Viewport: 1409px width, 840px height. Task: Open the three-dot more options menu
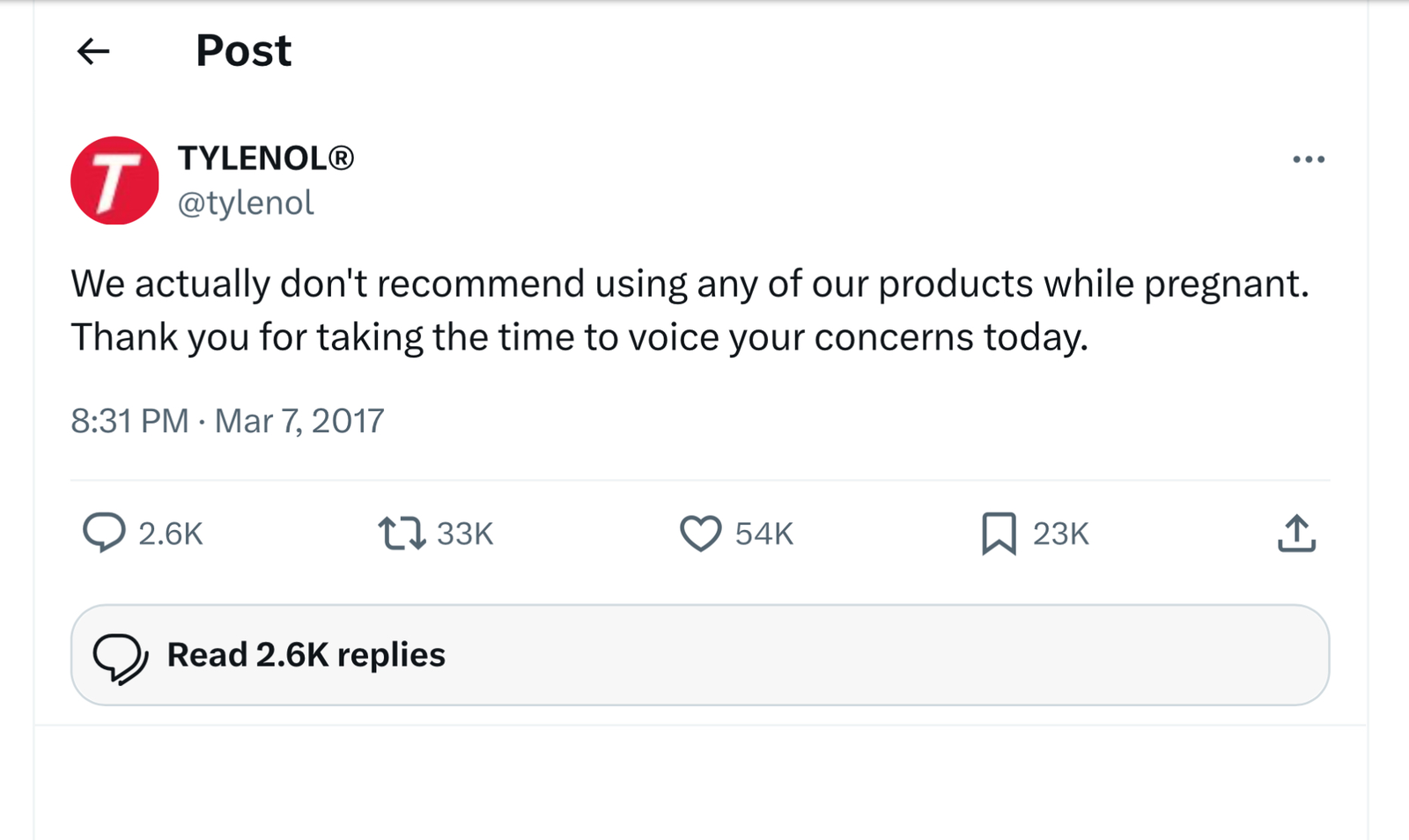tap(1309, 159)
